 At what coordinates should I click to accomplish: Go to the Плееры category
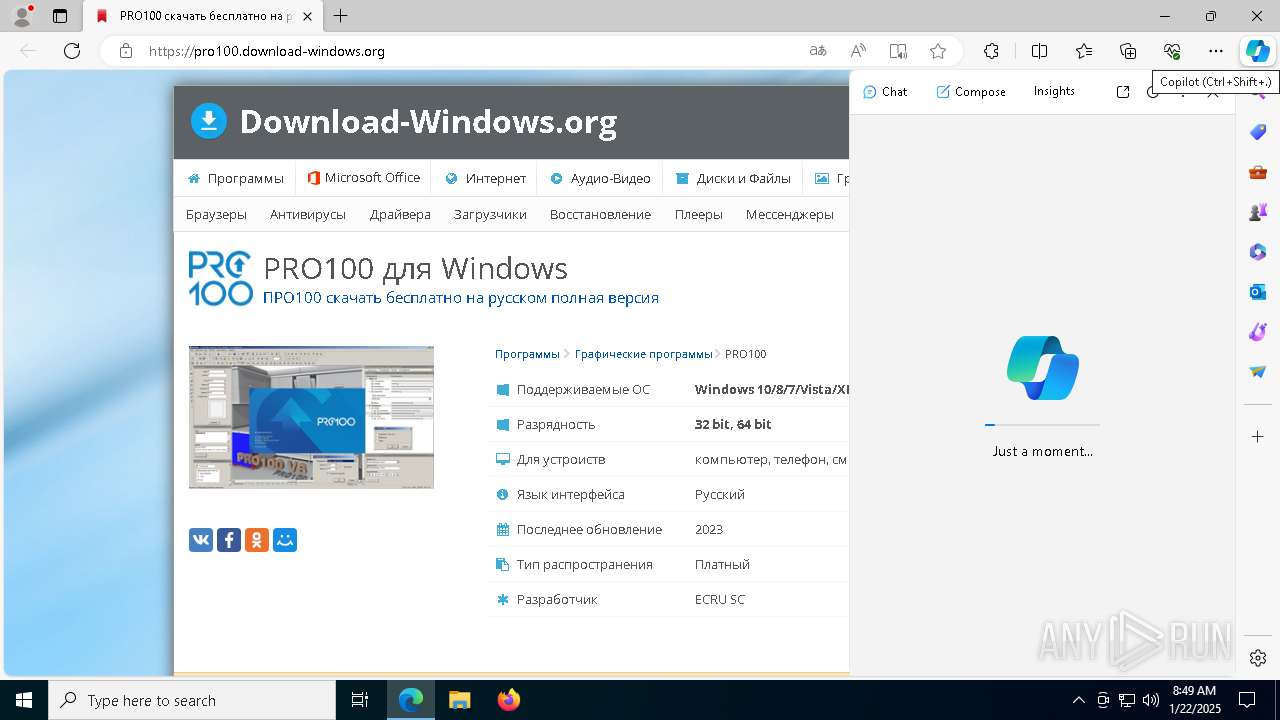[698, 214]
